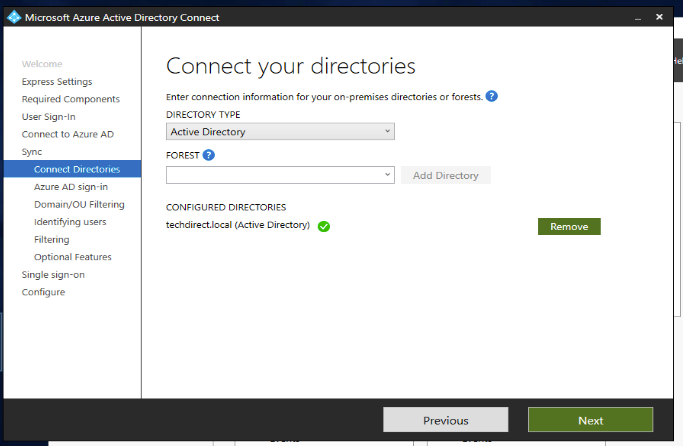Image resolution: width=683 pixels, height=446 pixels.
Task: Remove the techdirect.local directory
Action: [569, 226]
